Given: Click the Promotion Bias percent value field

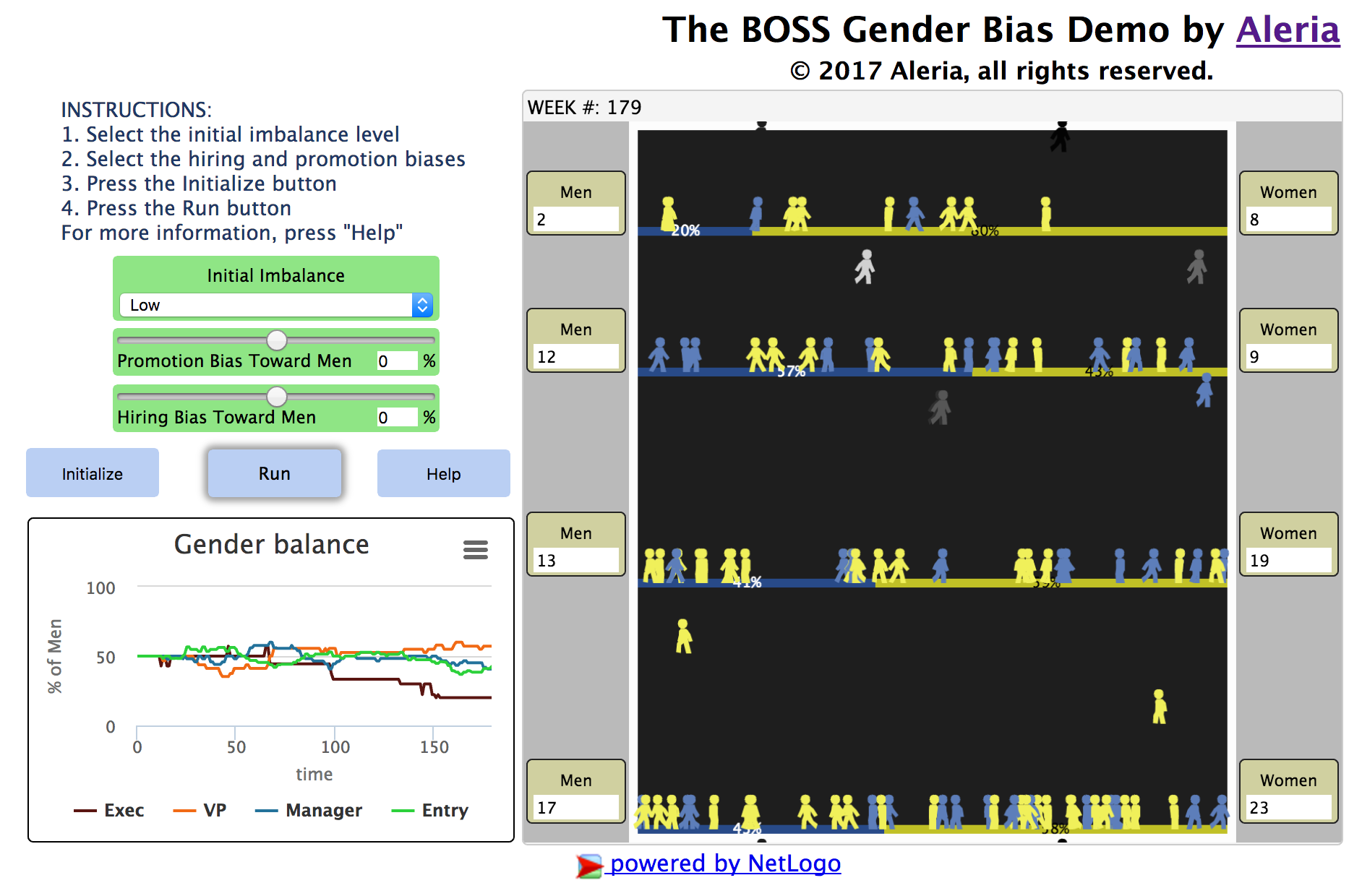Looking at the screenshot, I should coord(397,361).
